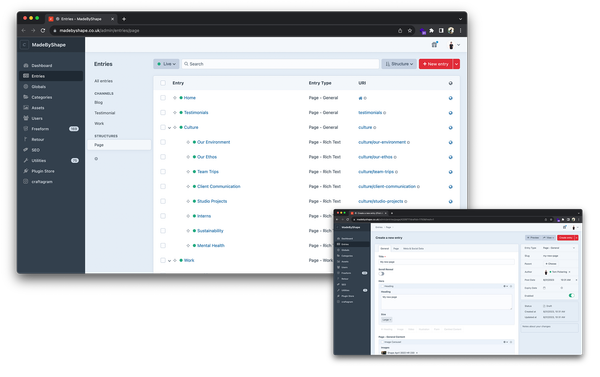Screen dimensions: 600x377
Task: Bookmark the page with the star icon in the Entries window
Action: [x=410, y=31]
